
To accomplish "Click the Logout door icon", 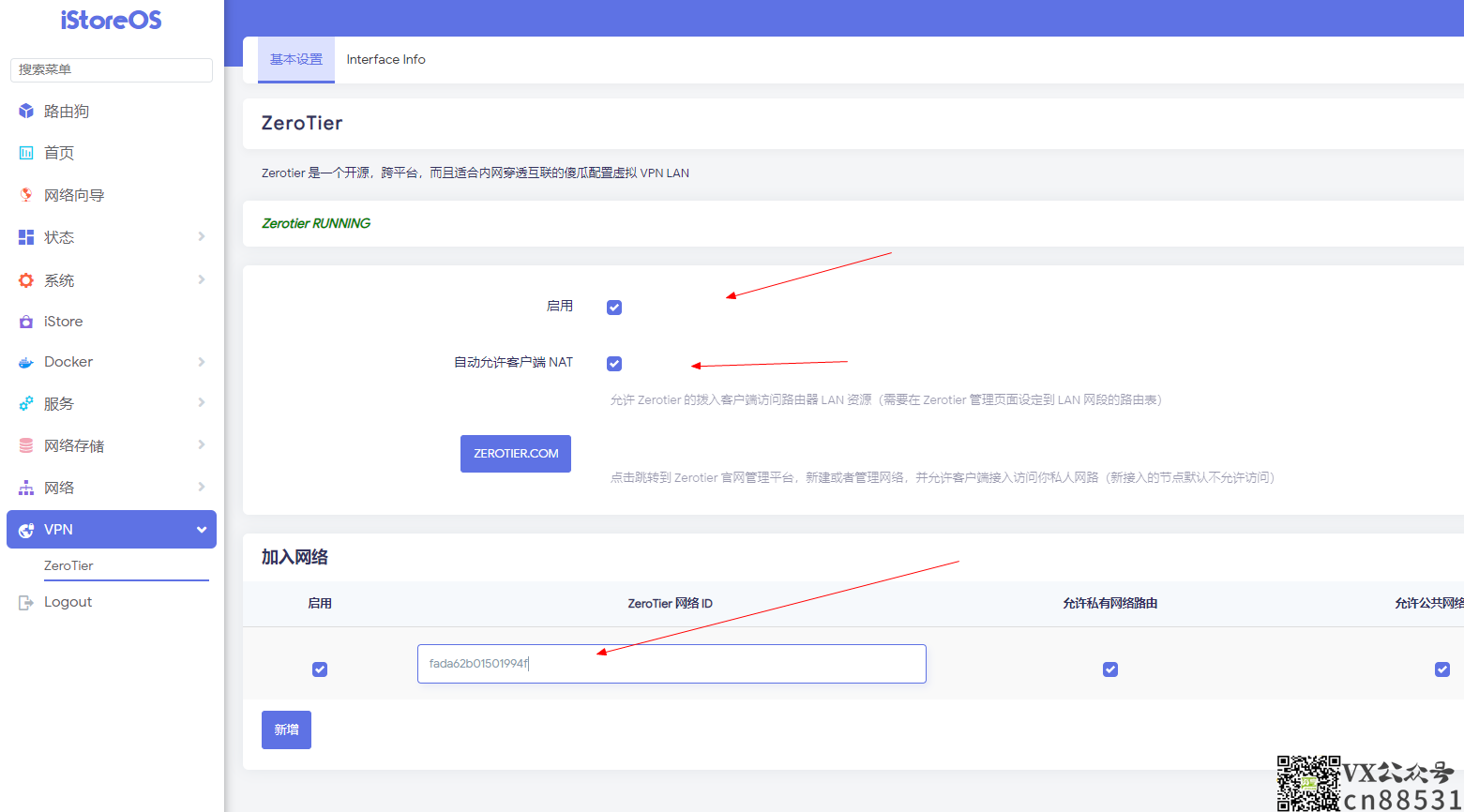I will [x=26, y=602].
